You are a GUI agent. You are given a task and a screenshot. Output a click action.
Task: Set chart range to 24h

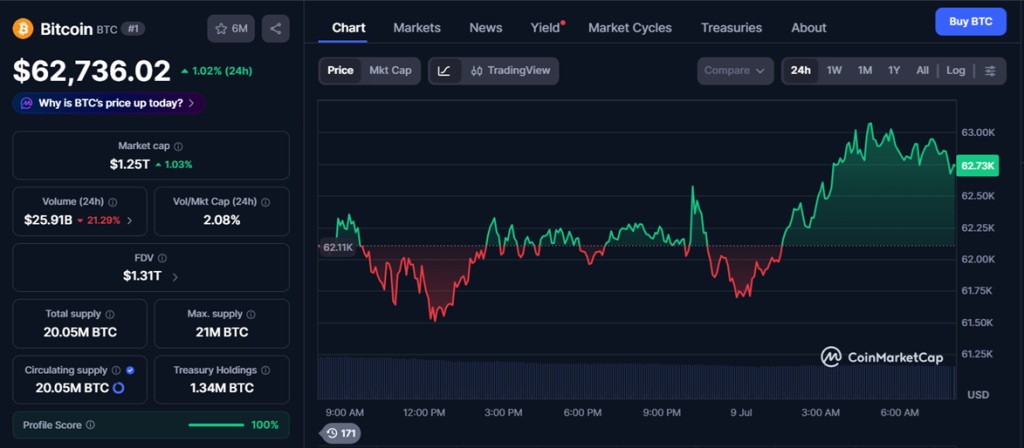pyautogui.click(x=801, y=71)
